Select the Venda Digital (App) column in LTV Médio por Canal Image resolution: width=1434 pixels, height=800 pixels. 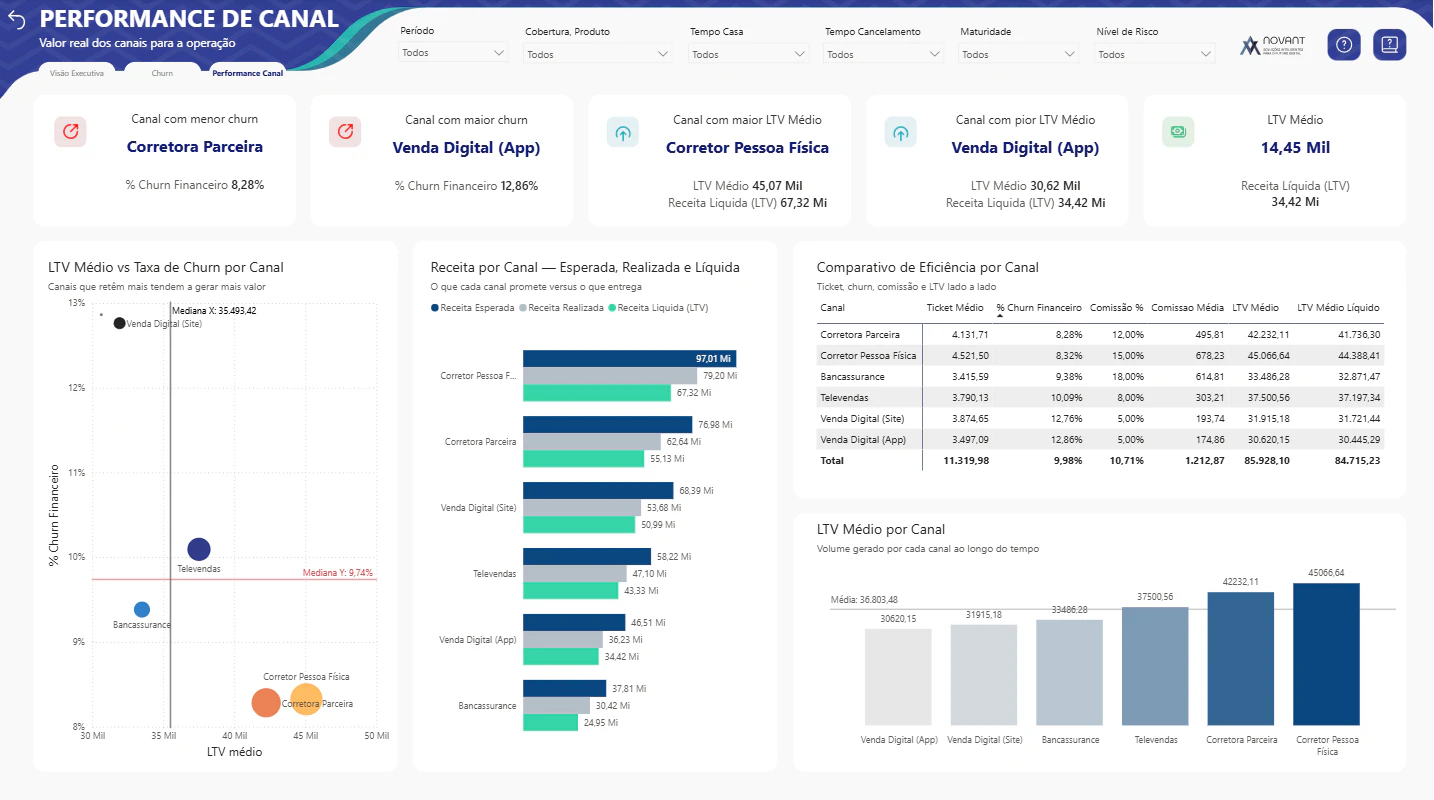(x=898, y=677)
